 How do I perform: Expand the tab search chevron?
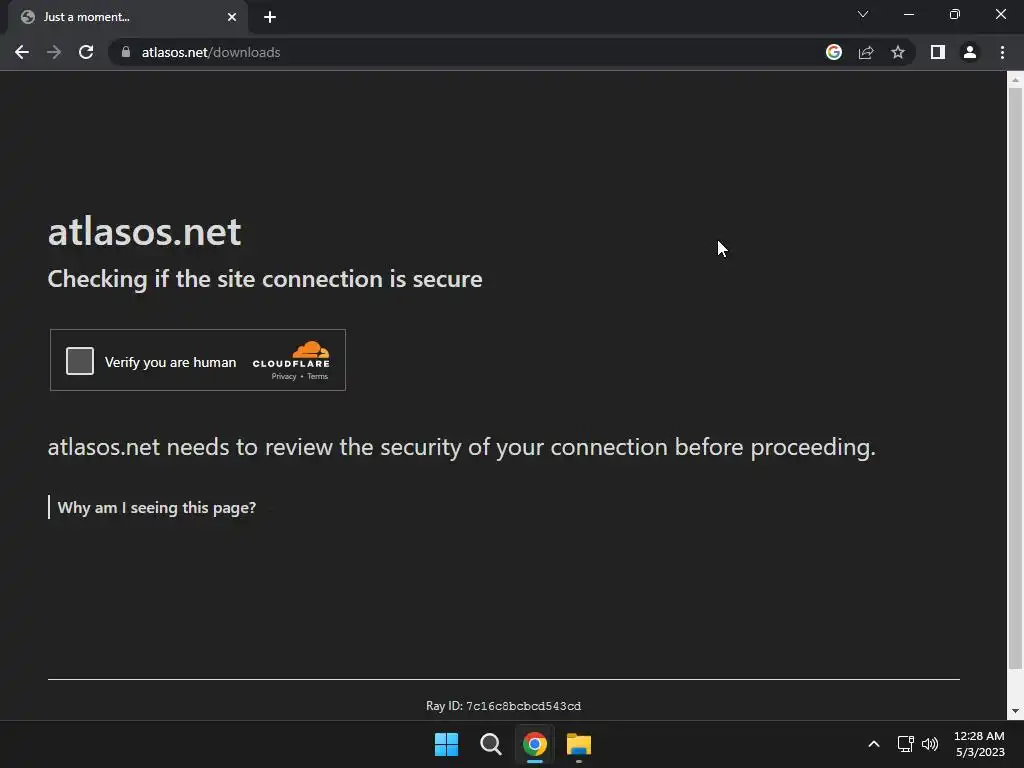863,15
